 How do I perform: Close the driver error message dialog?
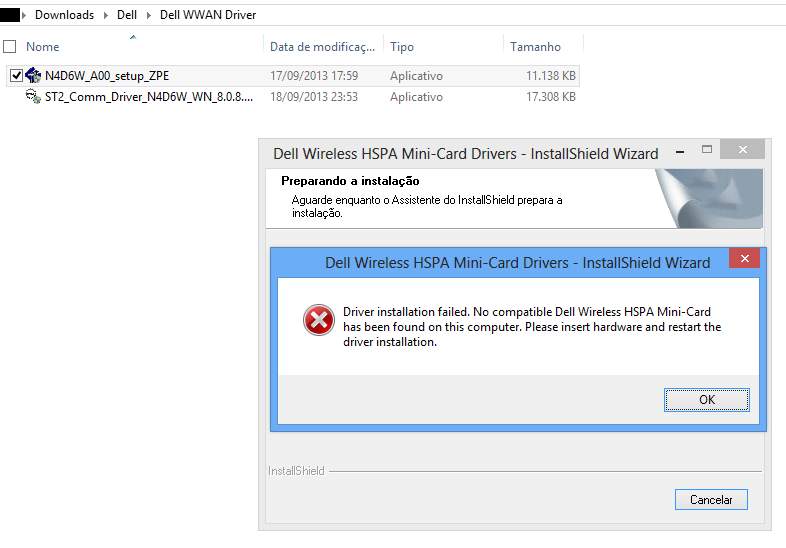744,258
